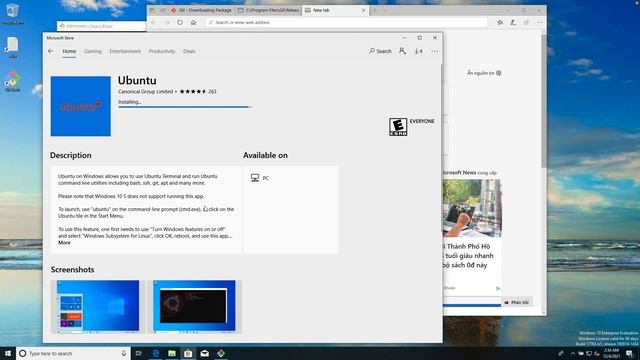The image size is (640, 360).
Task: Click the Ubuntu app logo tile
Action: (81, 106)
